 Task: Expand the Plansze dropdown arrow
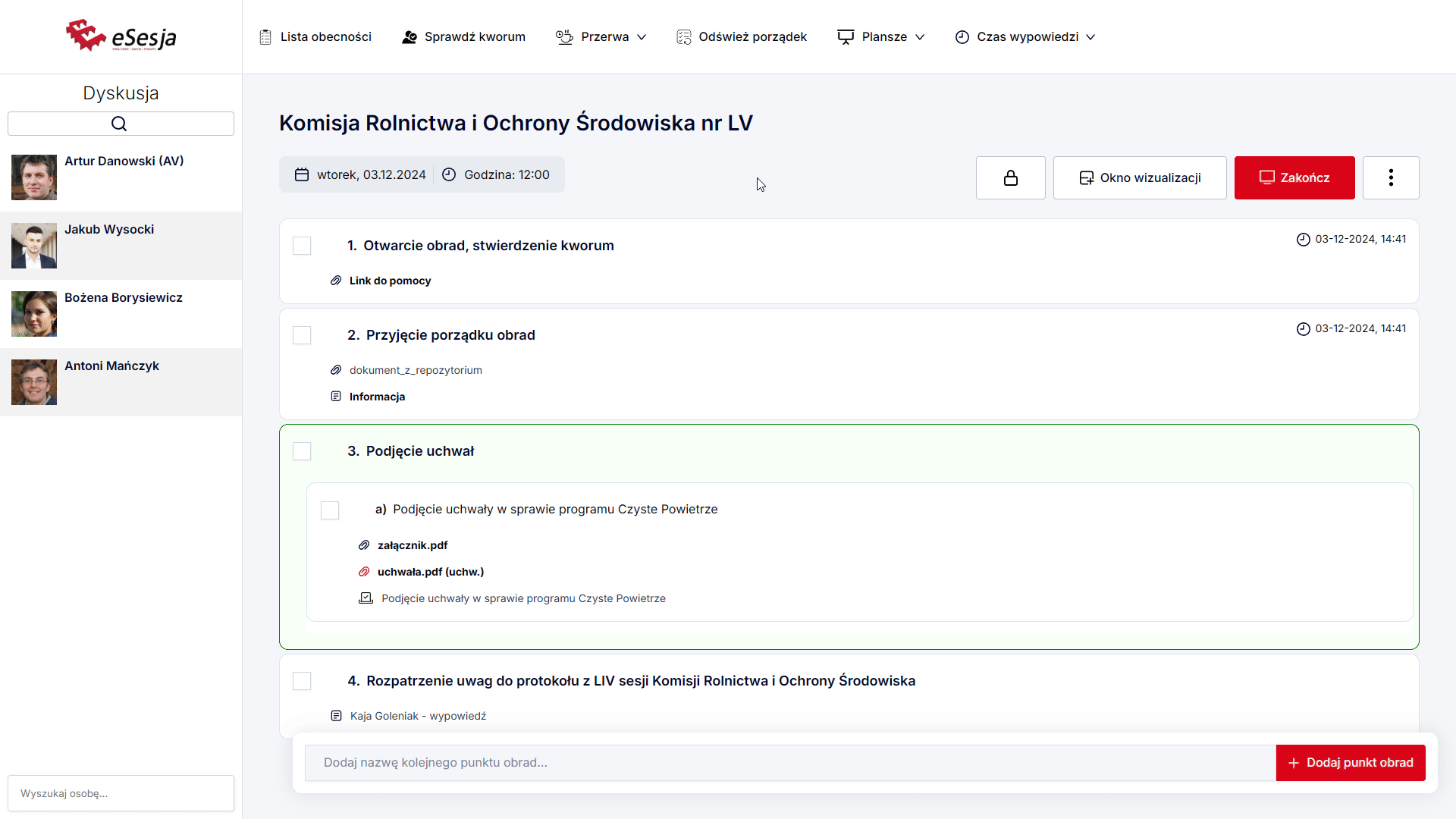point(920,37)
